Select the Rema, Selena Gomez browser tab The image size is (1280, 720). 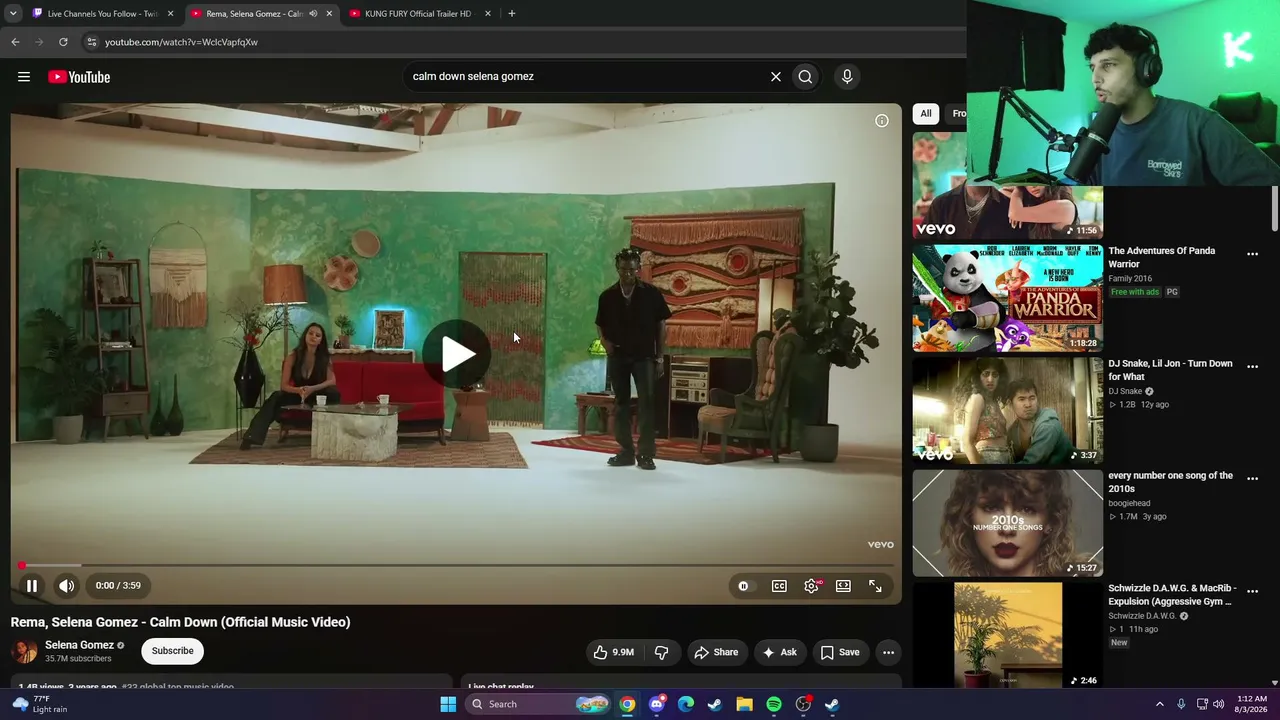(255, 14)
